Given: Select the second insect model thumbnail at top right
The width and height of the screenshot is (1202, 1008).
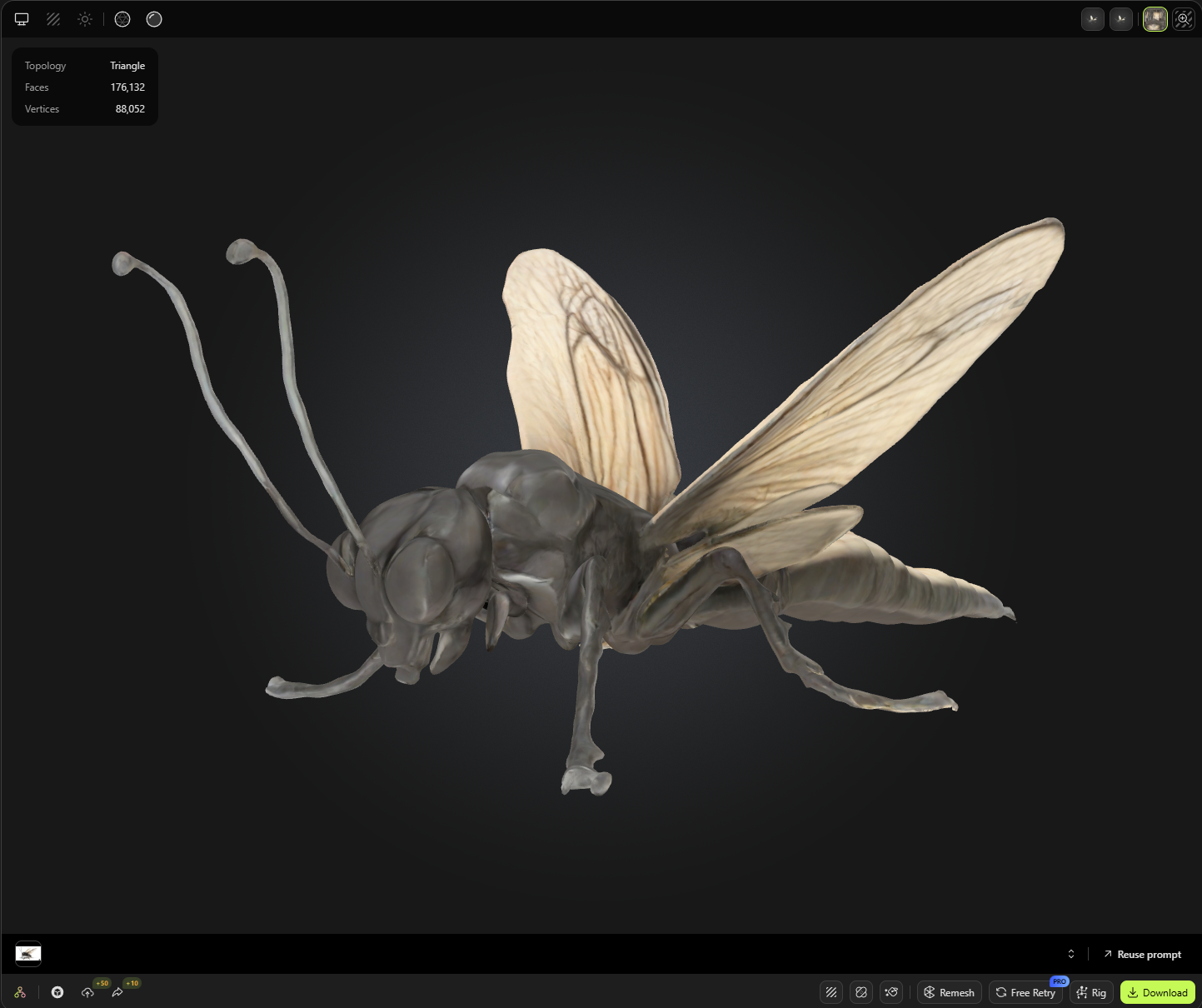Looking at the screenshot, I should click(x=1121, y=19).
